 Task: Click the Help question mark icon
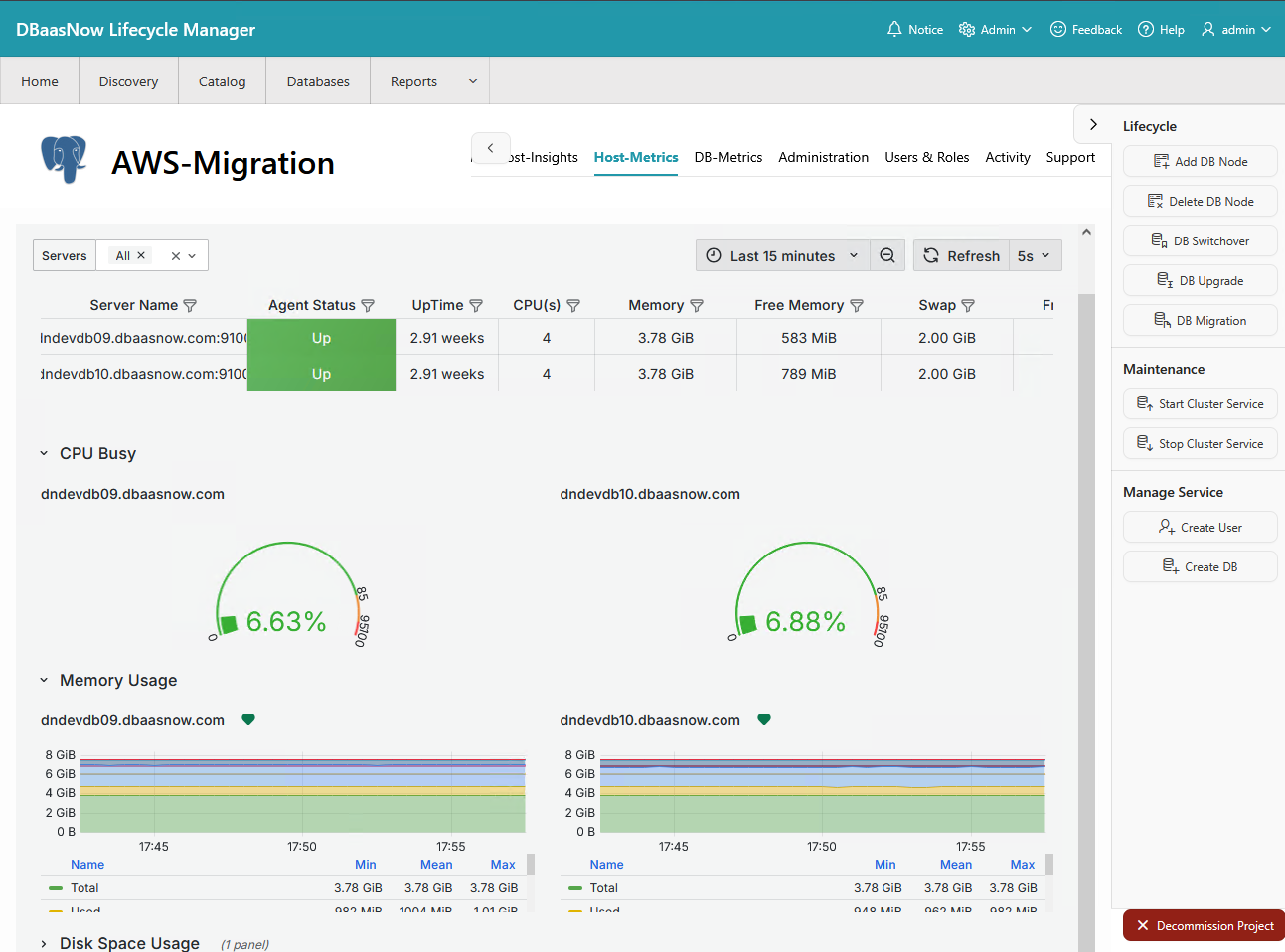[1146, 30]
